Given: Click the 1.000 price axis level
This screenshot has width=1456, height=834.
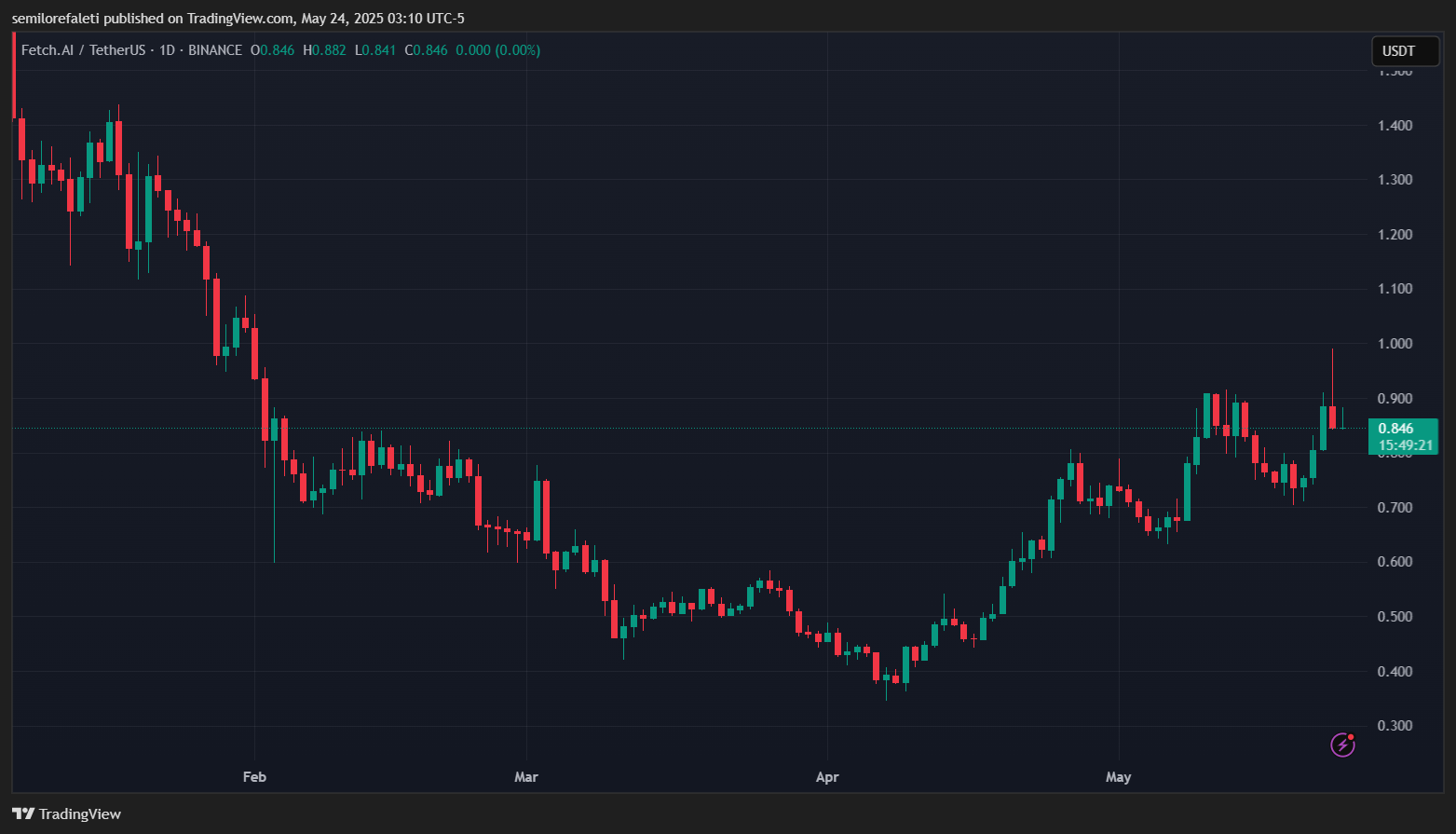Looking at the screenshot, I should [x=1395, y=344].
